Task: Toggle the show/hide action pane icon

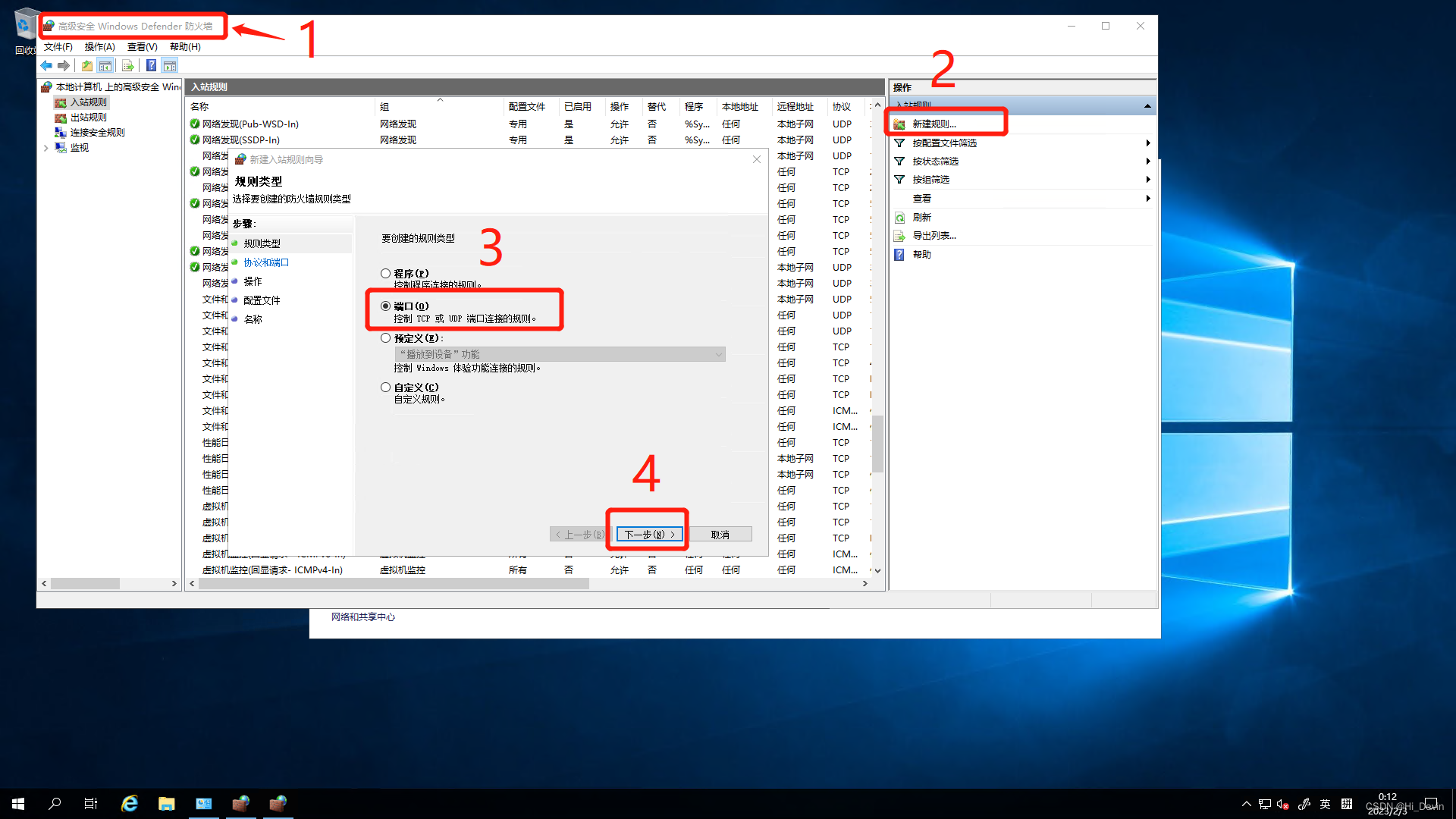Action: [x=170, y=66]
